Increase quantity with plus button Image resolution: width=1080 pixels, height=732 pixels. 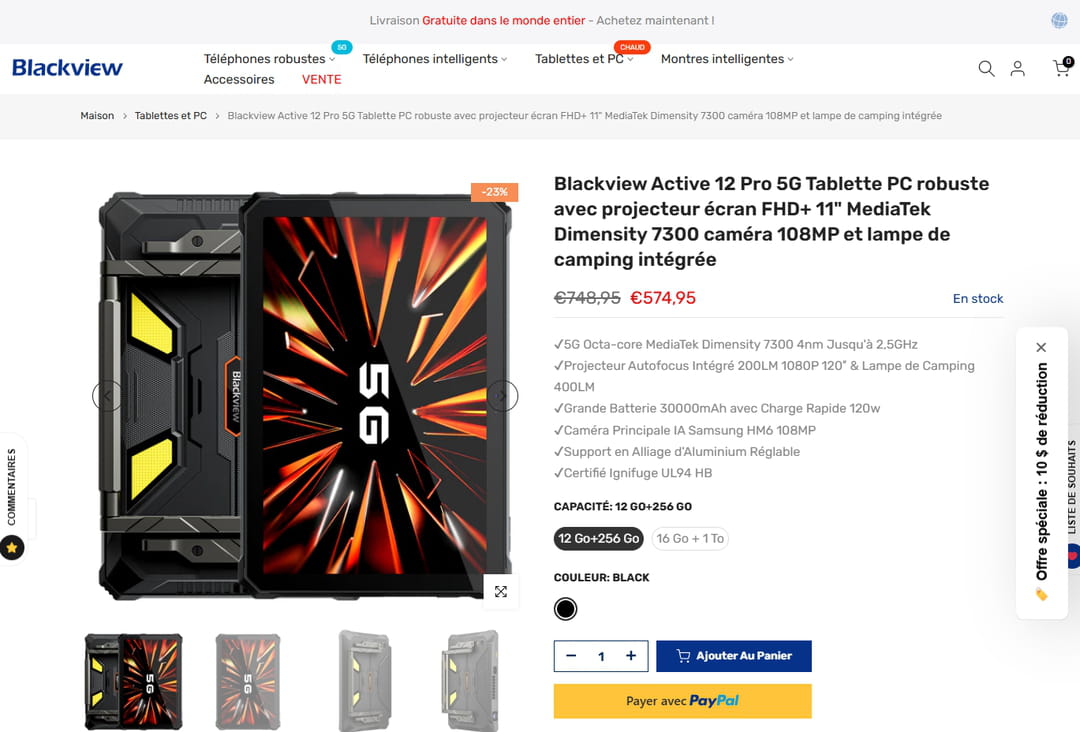click(x=631, y=656)
